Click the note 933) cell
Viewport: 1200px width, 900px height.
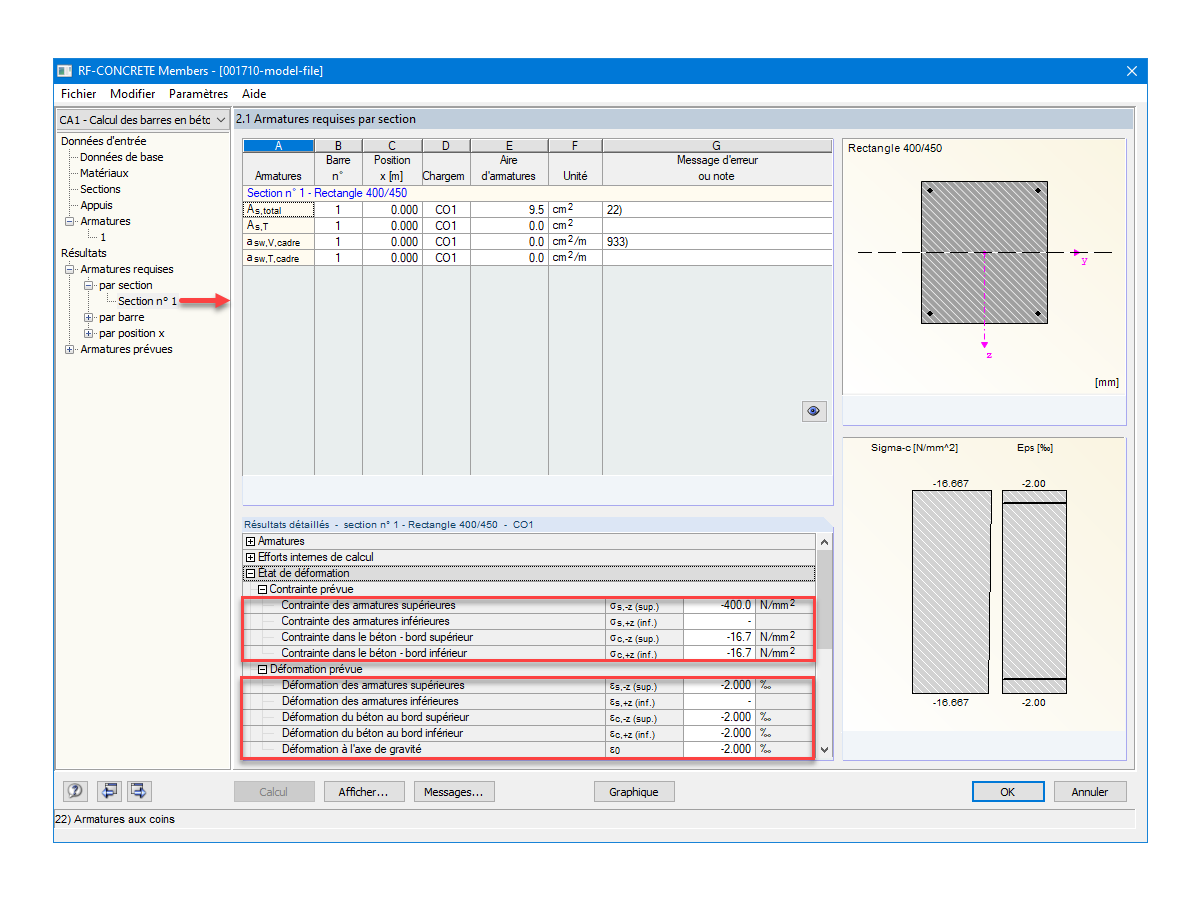717,242
